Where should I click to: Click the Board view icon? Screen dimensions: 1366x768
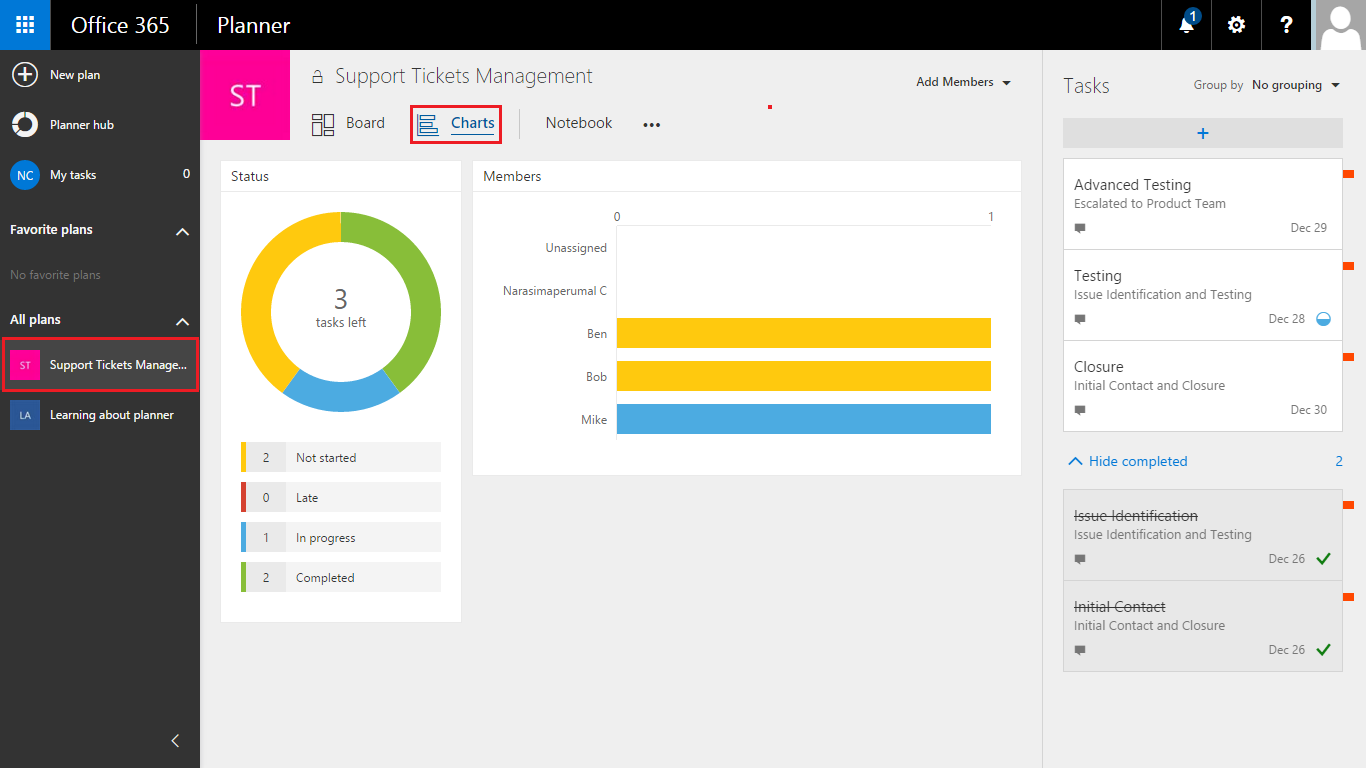323,124
